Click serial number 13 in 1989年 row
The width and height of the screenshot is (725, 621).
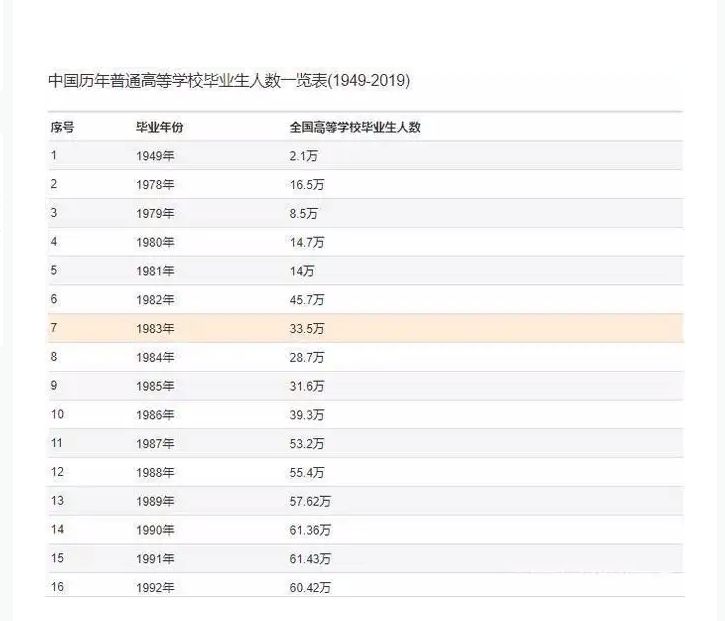tap(57, 500)
